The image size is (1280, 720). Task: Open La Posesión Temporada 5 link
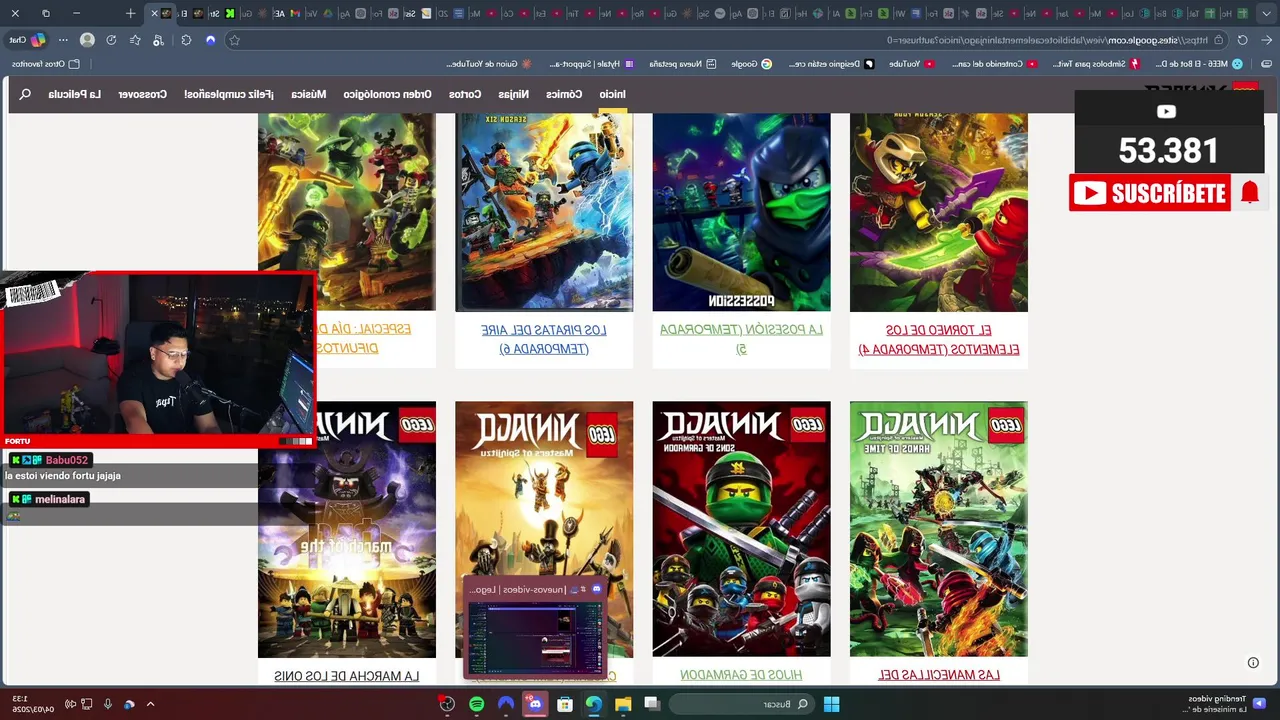point(741,339)
